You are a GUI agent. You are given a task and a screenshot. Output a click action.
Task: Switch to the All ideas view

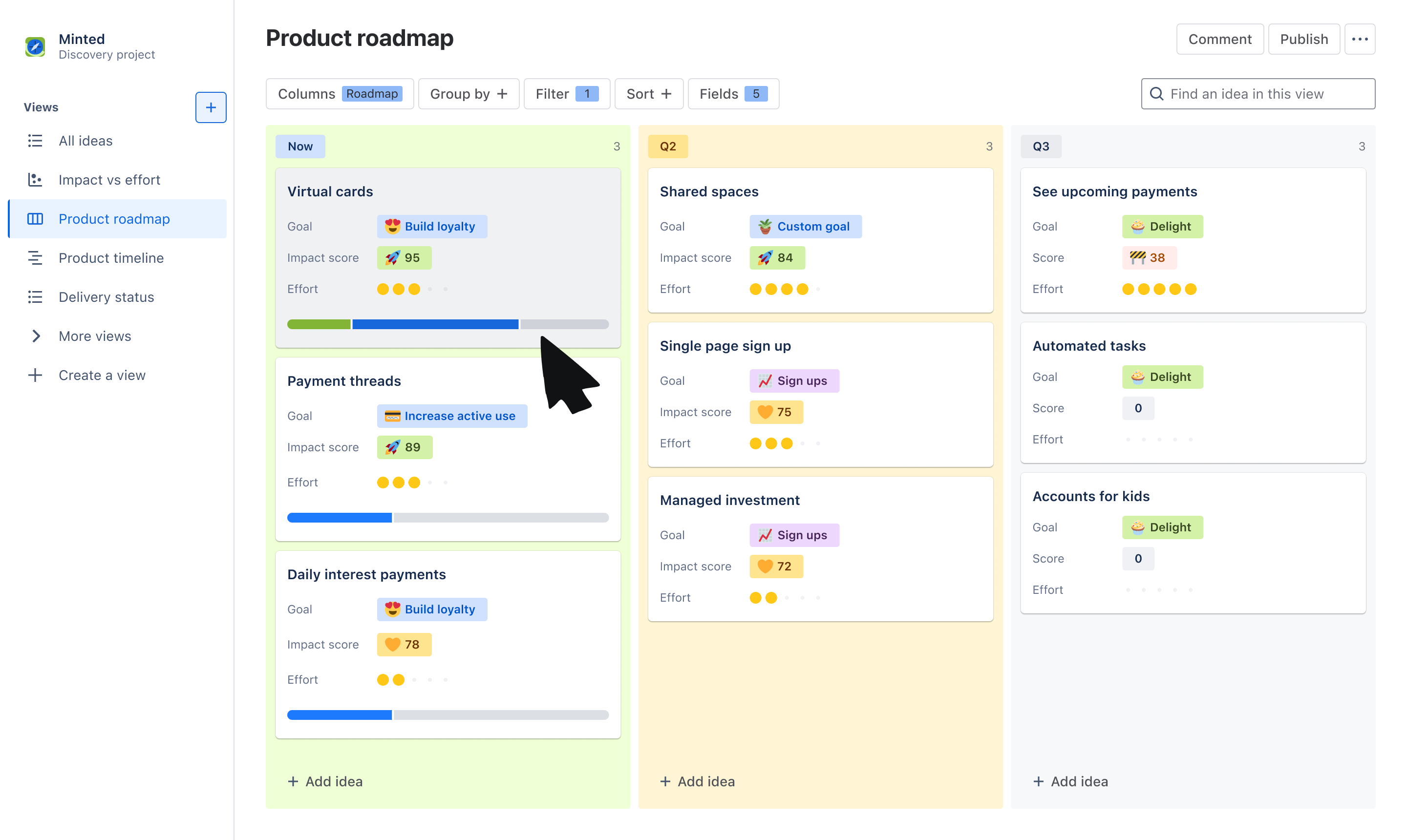[x=85, y=140]
